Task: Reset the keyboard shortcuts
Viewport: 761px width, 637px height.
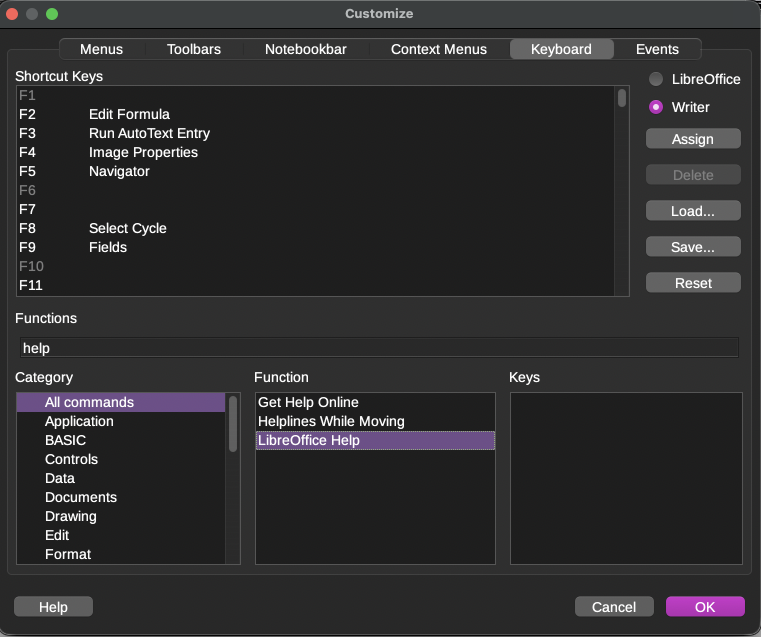Action: (x=693, y=283)
